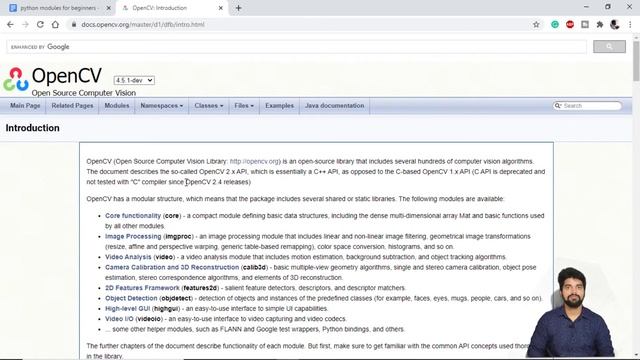Open a new browser tab
640x360 pixels.
[x=238, y=8]
